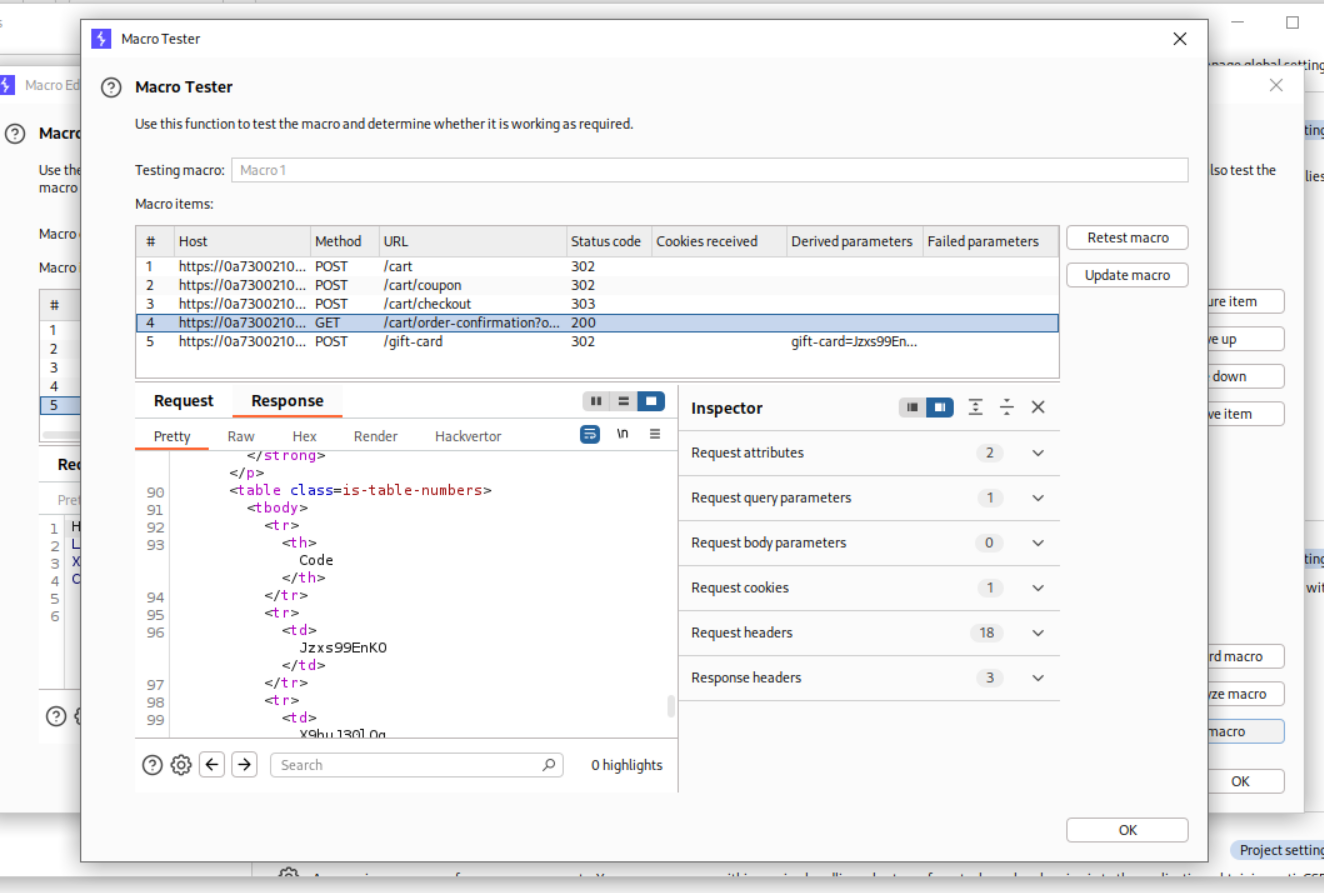Toggle line wrap button in response viewer
Viewport: 1324px width, 893px height.
[x=590, y=434]
